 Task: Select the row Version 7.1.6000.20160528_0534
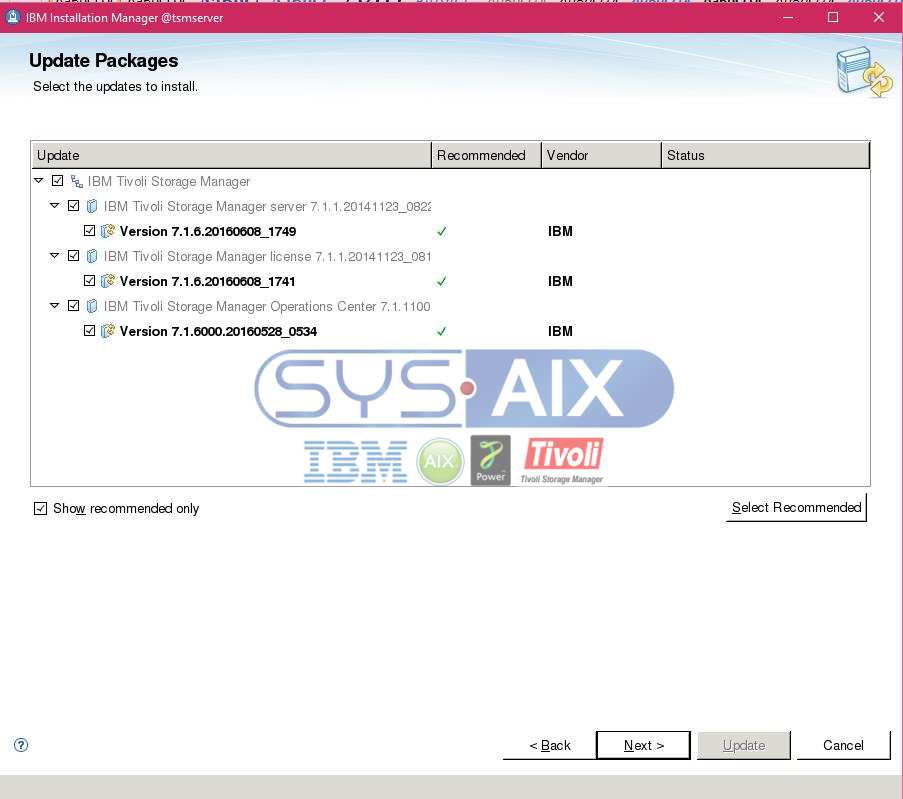click(x=450, y=331)
